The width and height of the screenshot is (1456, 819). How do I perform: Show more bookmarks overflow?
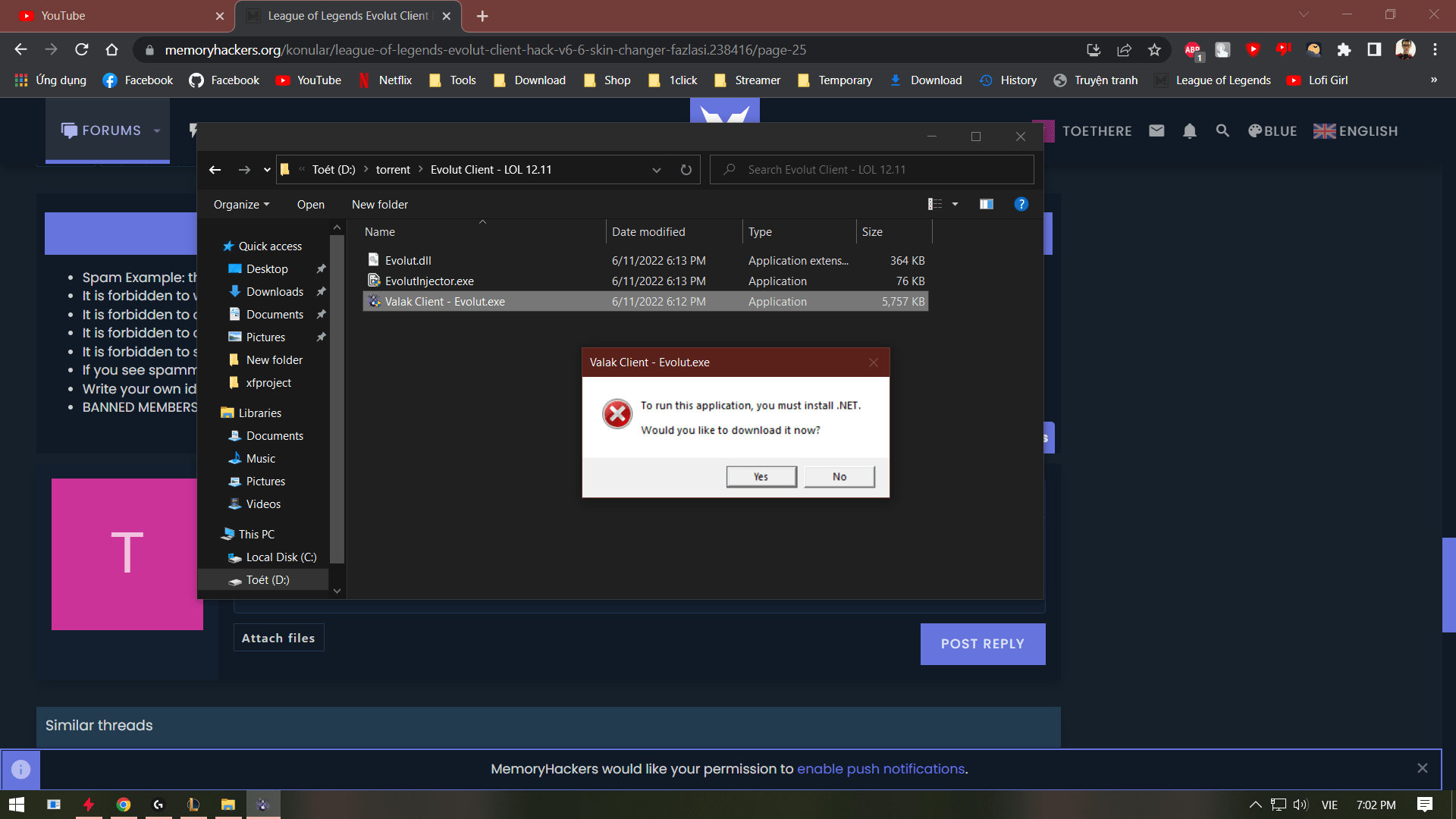(1434, 80)
